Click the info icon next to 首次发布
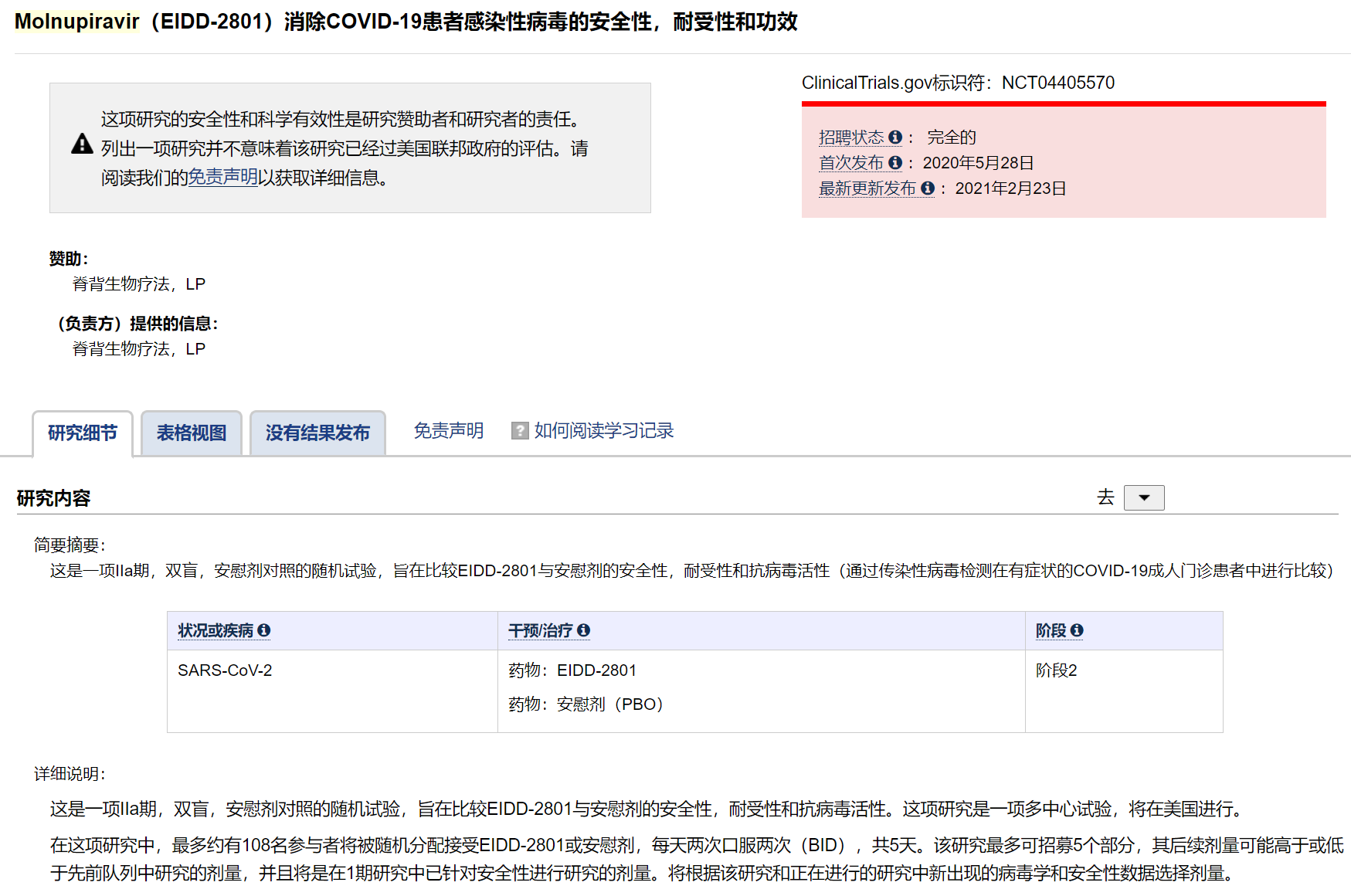 [x=896, y=163]
